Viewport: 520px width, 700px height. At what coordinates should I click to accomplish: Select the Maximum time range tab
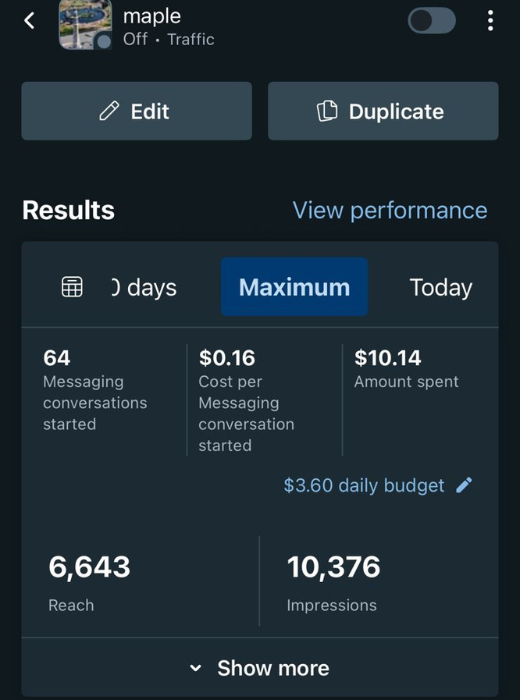coord(294,287)
